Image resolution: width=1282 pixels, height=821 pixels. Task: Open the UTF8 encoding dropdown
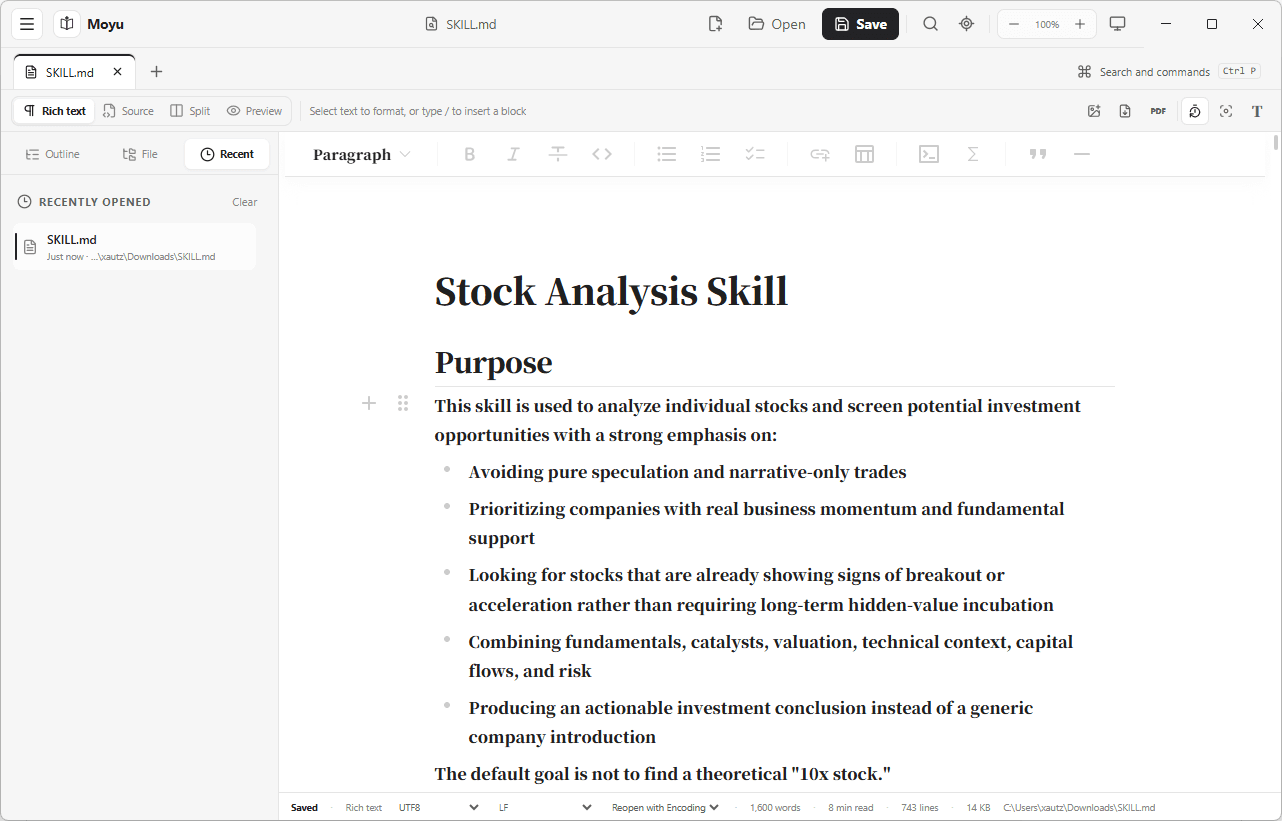point(439,807)
